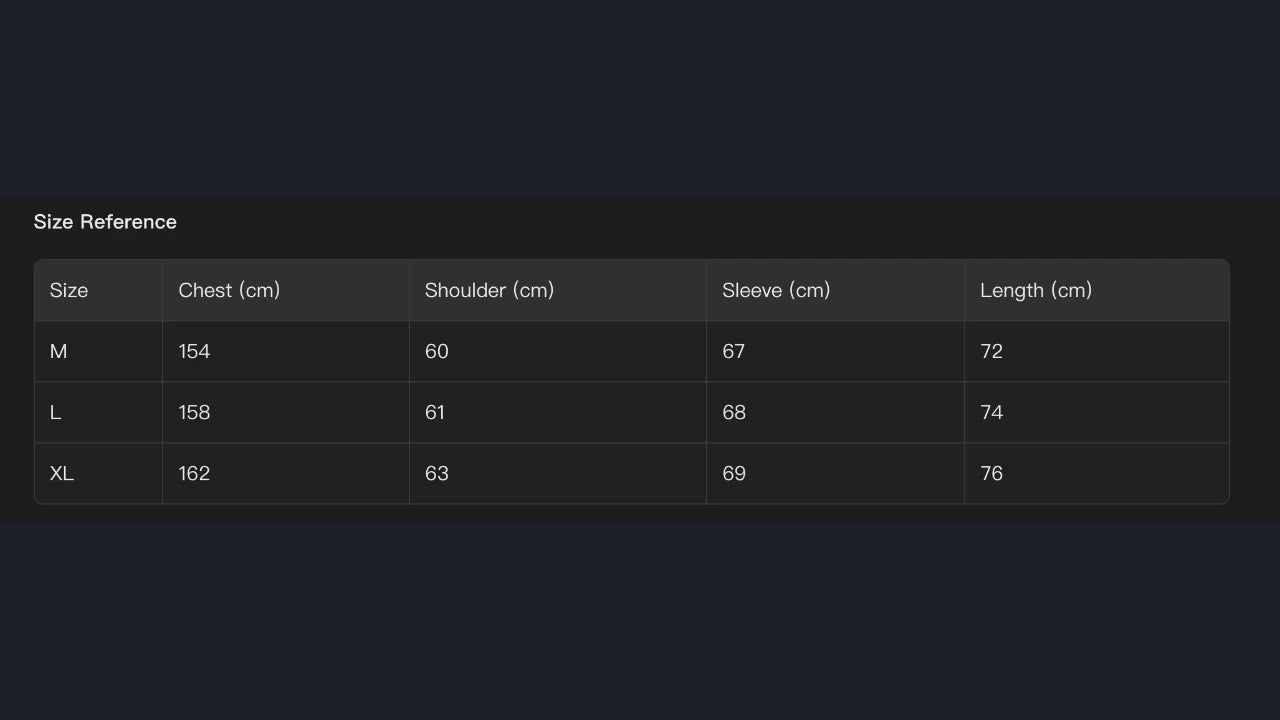Viewport: 1280px width, 720px height.
Task: Select length value 72 in M row
Action: [991, 351]
